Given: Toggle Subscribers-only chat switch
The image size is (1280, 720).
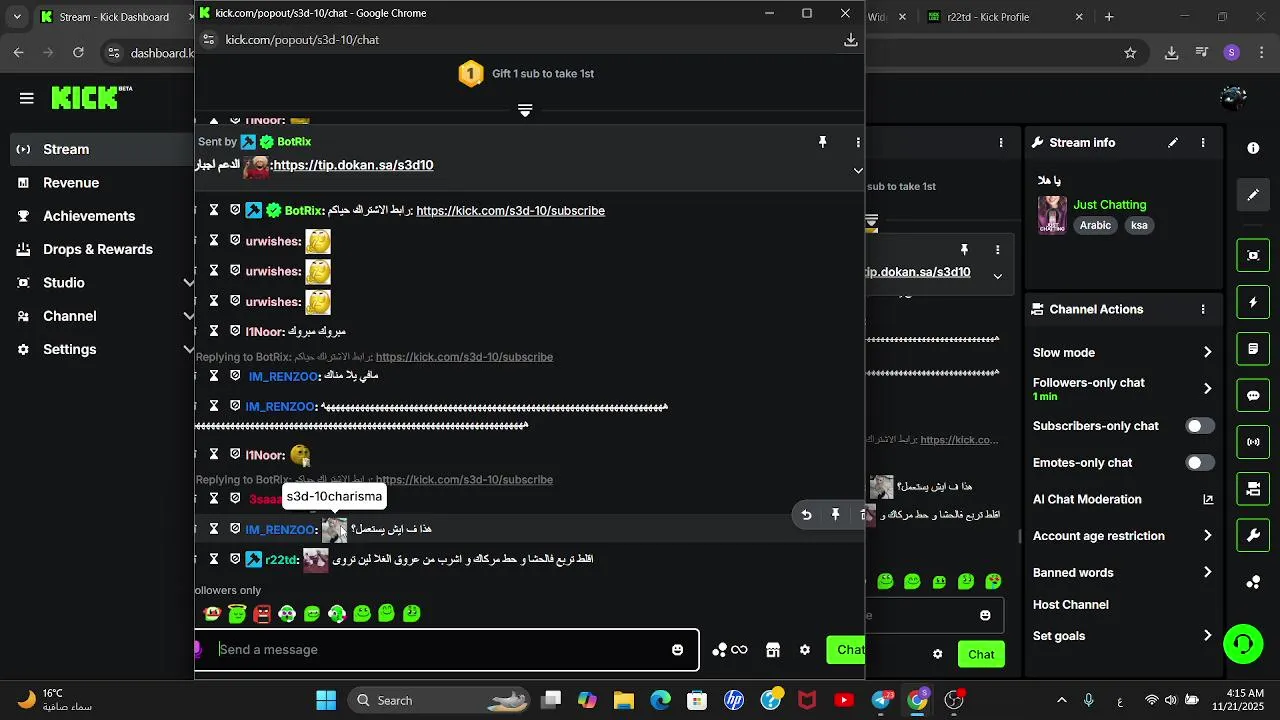Looking at the screenshot, I should click(x=1200, y=426).
